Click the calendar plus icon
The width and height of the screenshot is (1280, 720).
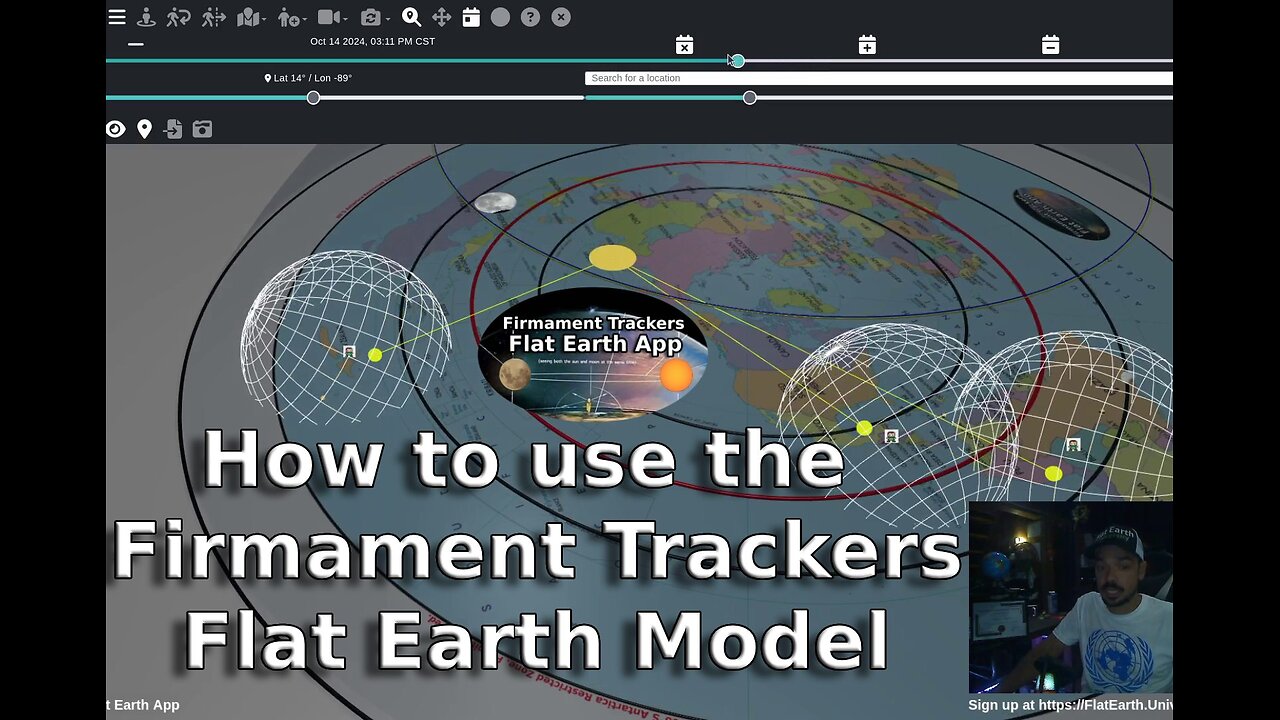tap(867, 44)
